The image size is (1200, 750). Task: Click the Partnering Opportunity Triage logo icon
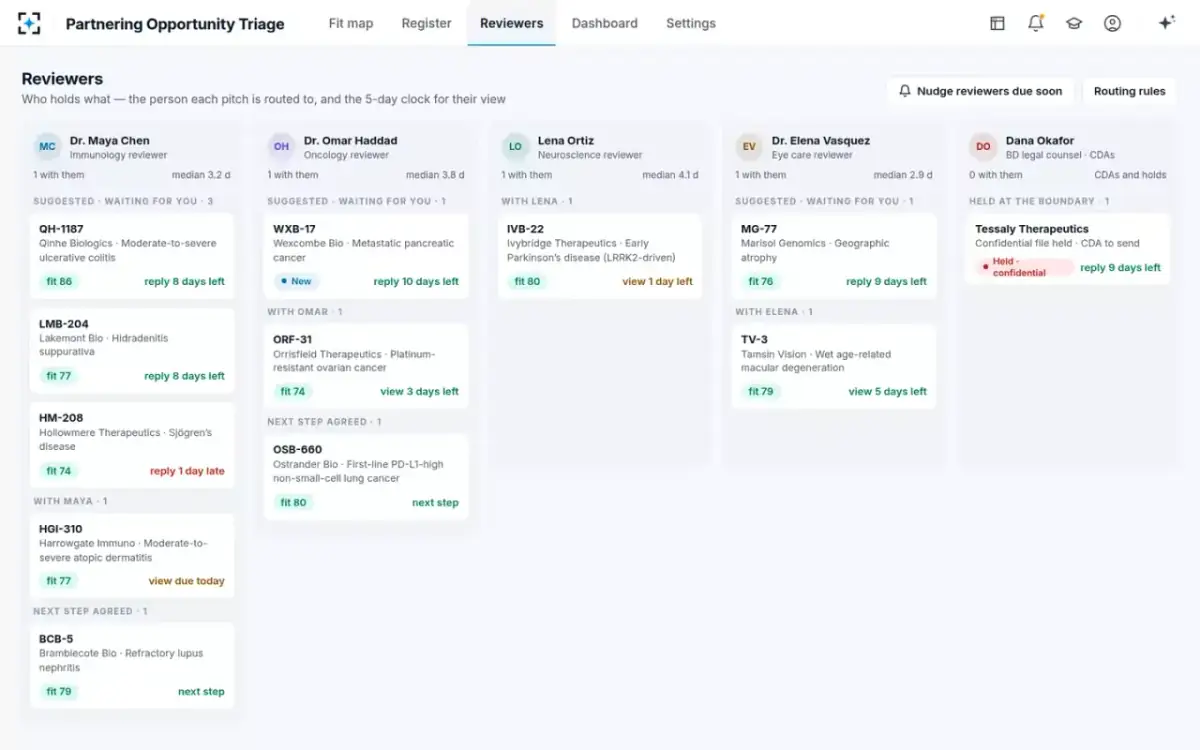coord(29,23)
